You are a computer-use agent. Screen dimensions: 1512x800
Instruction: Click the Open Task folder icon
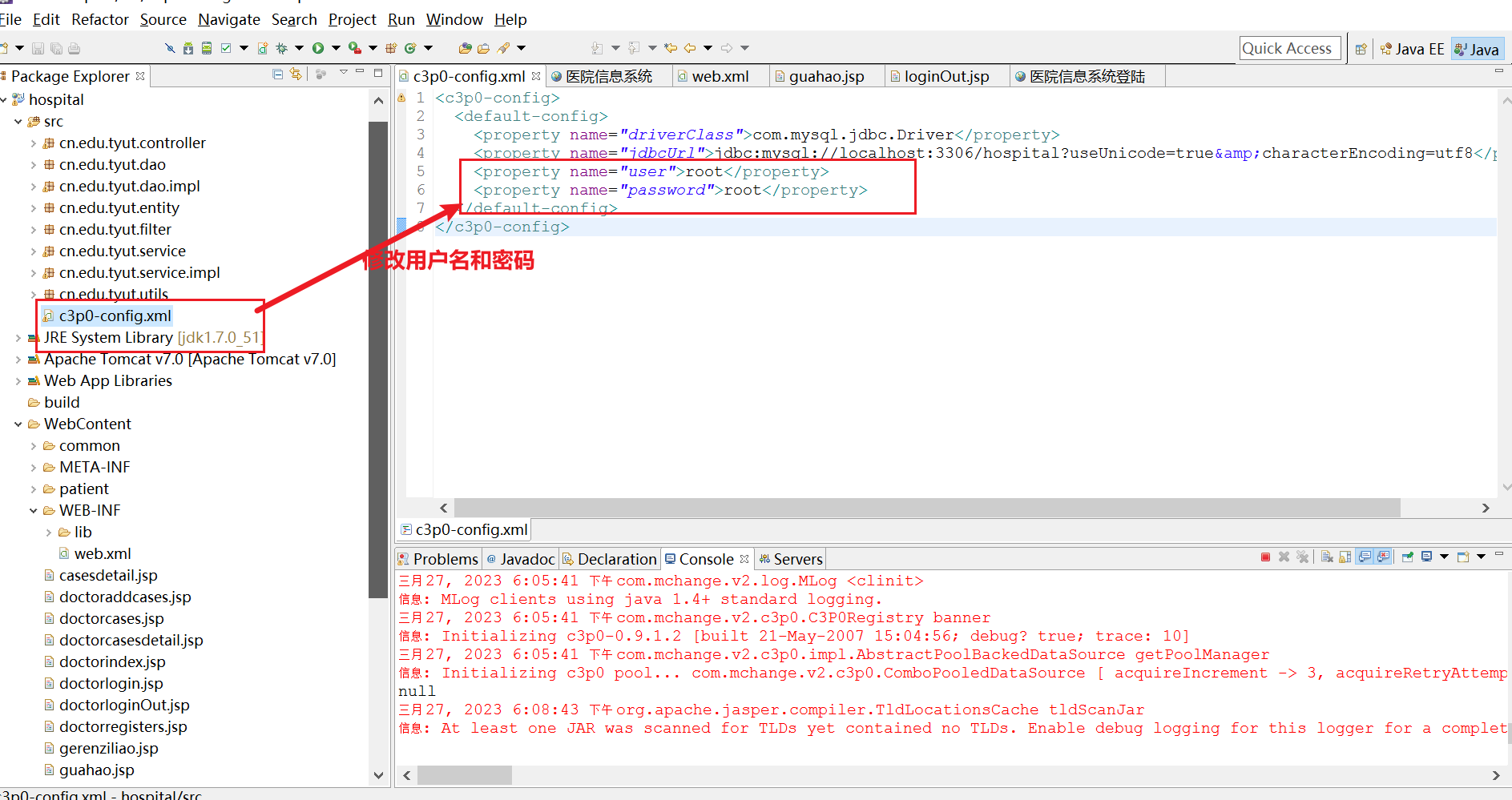coord(483,48)
